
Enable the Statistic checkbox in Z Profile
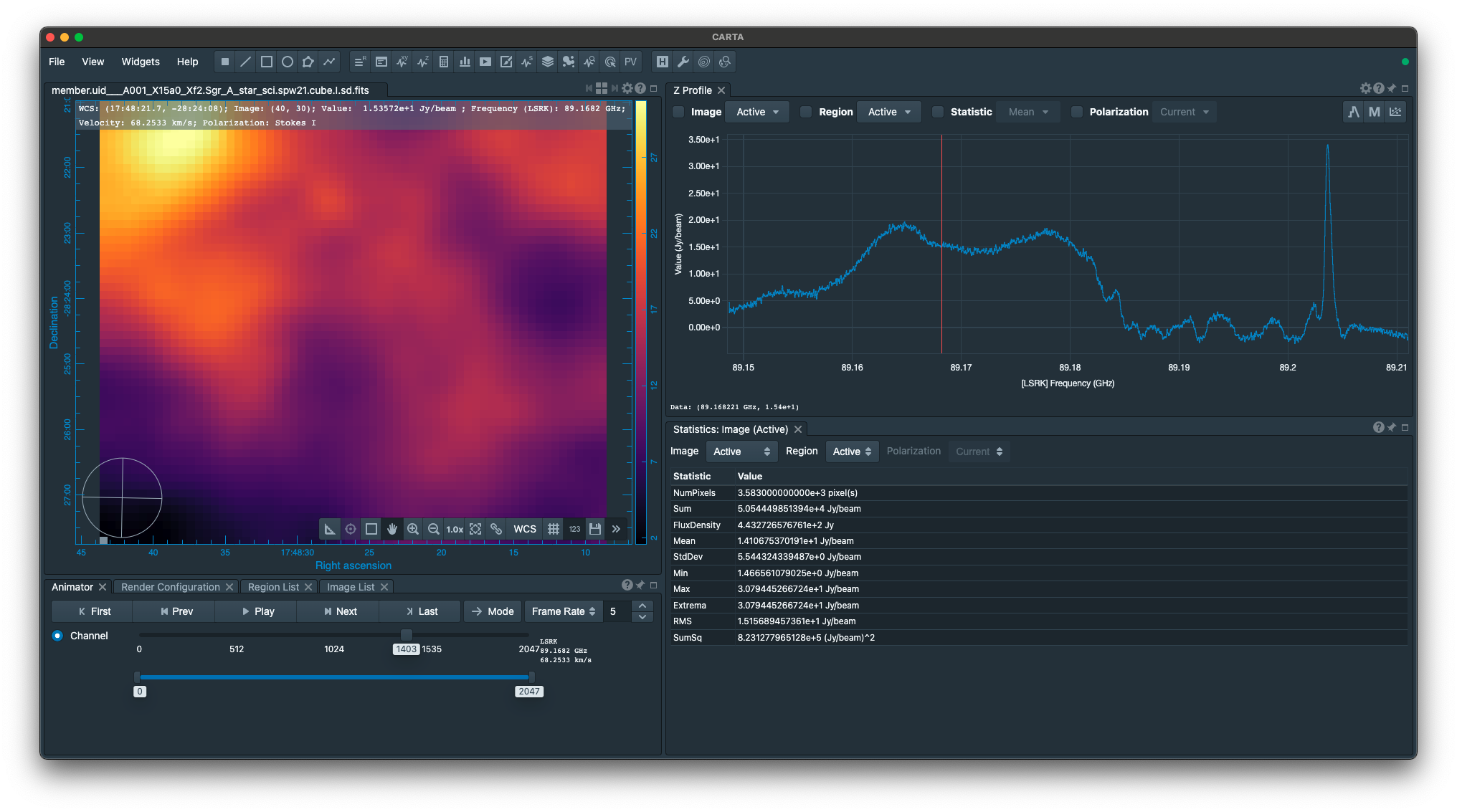(x=938, y=112)
